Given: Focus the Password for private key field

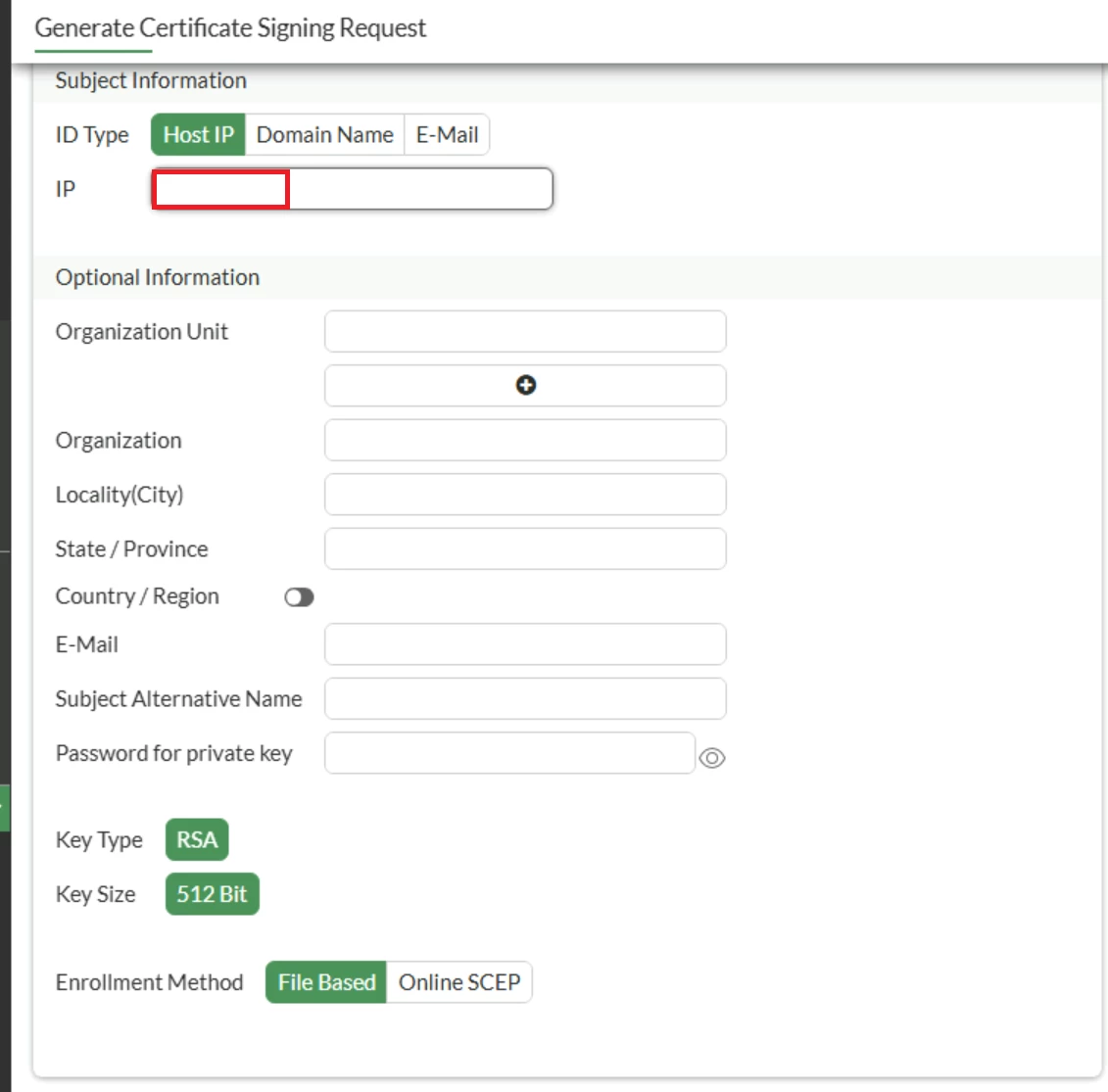Looking at the screenshot, I should tap(509, 753).
